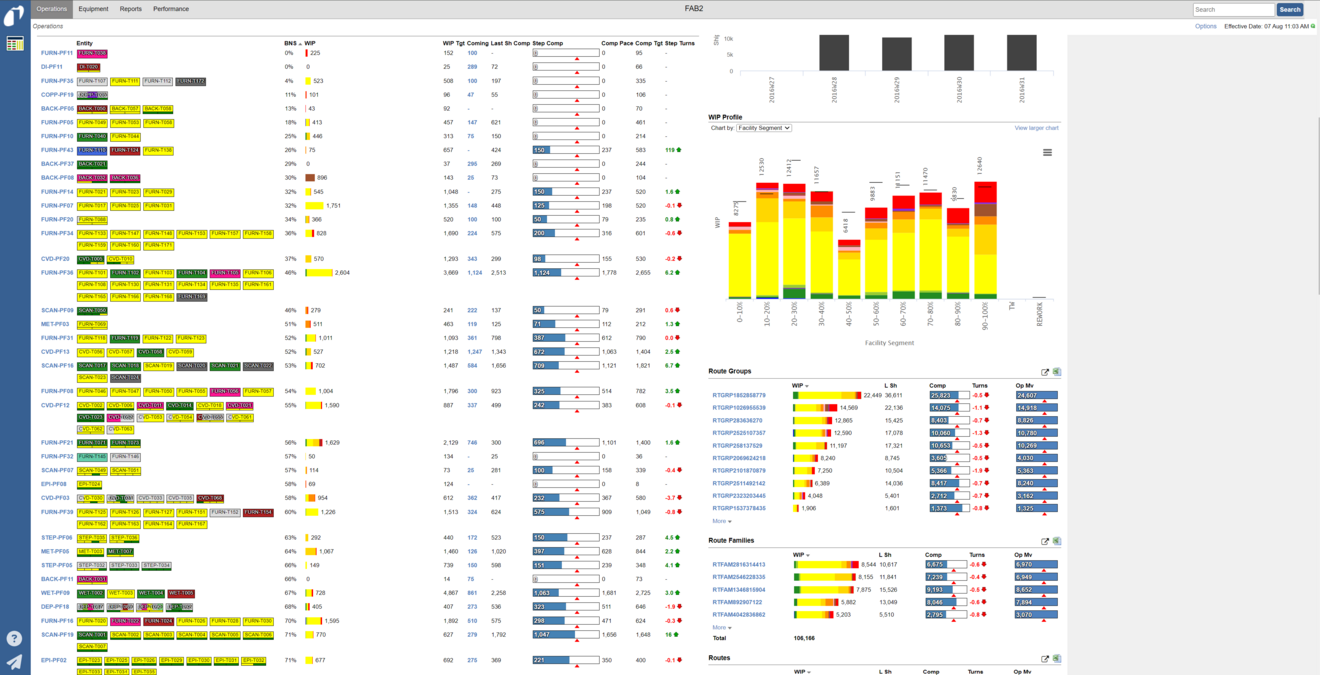Switch to the Equipment tab
This screenshot has width=1320, height=675.
pos(93,8)
